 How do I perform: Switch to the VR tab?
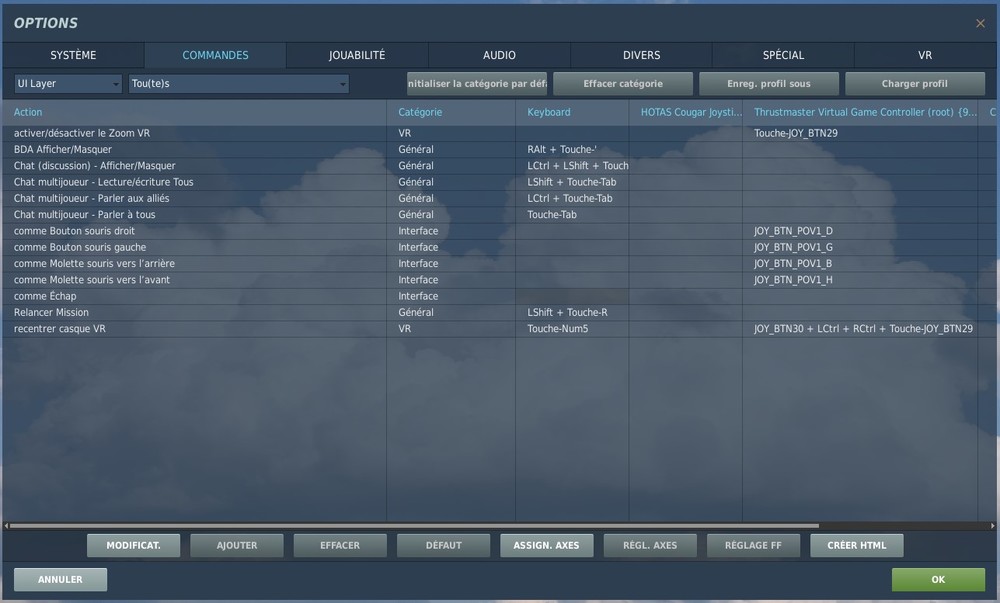pos(925,55)
